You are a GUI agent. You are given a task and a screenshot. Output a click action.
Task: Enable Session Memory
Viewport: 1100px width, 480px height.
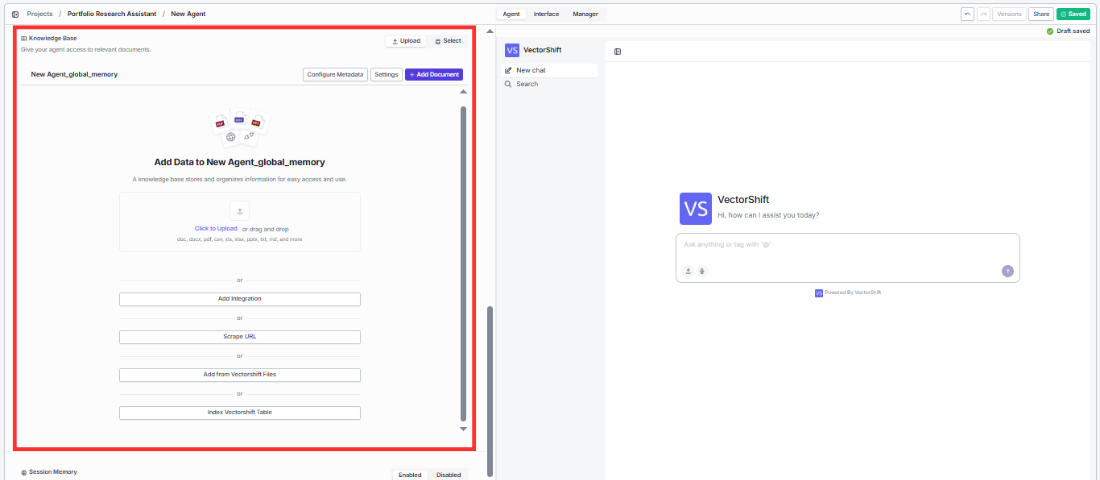pos(410,475)
